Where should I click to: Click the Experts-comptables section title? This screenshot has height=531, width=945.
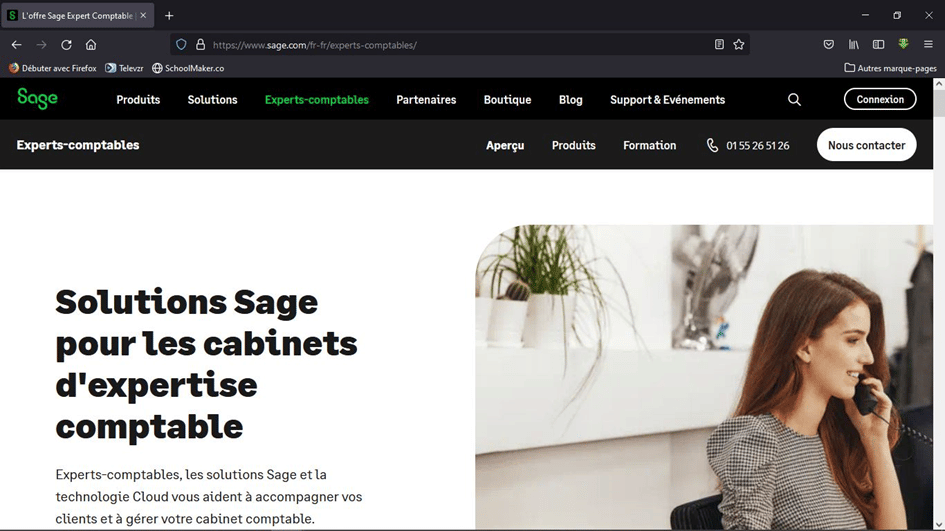pyautogui.click(x=78, y=145)
